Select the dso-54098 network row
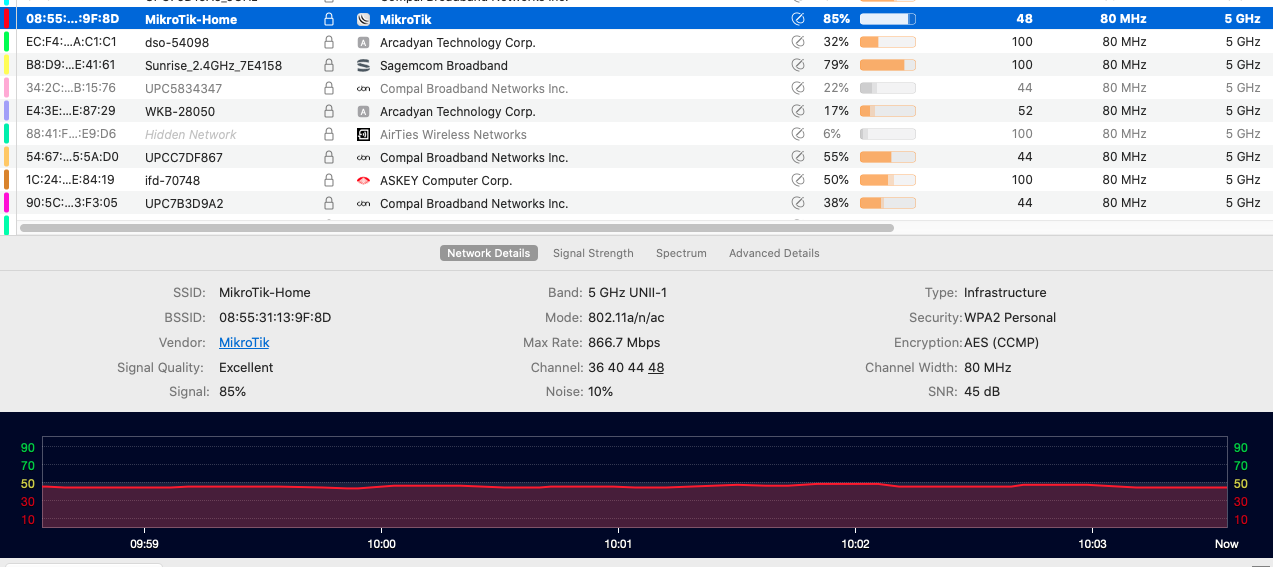 pos(636,42)
